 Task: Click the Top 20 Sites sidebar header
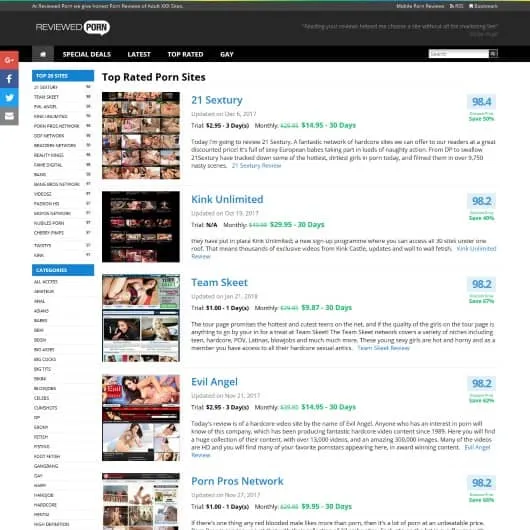coord(63,76)
